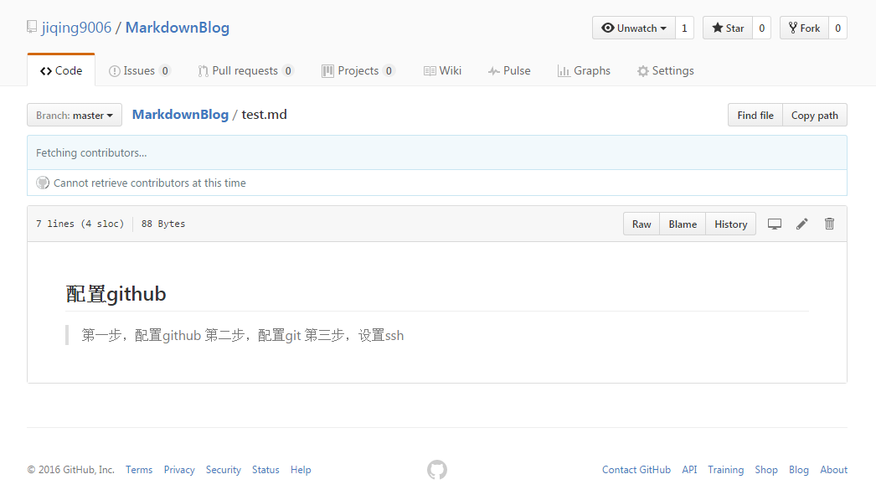Show History of test.md

coord(731,224)
